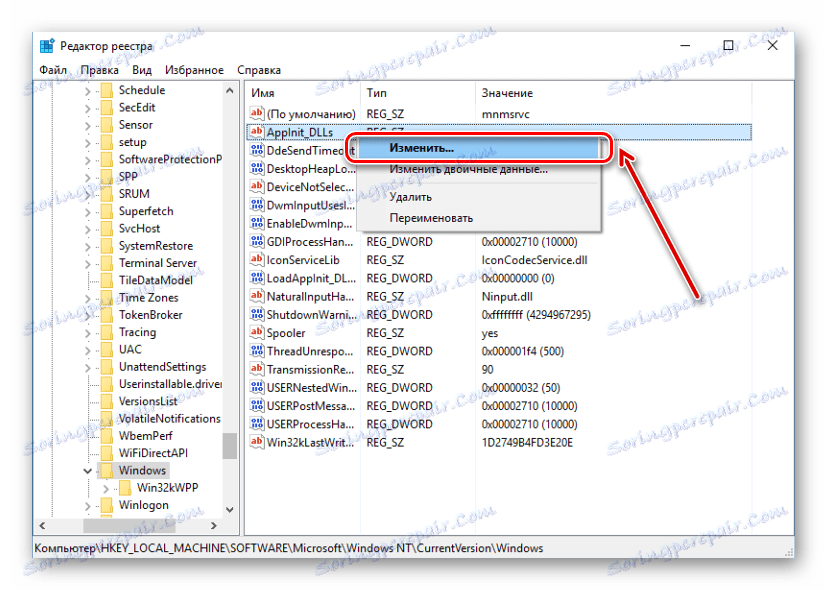Click the binary icon of USERNestedWin... value
The height and width of the screenshot is (590, 827).
click(x=256, y=387)
